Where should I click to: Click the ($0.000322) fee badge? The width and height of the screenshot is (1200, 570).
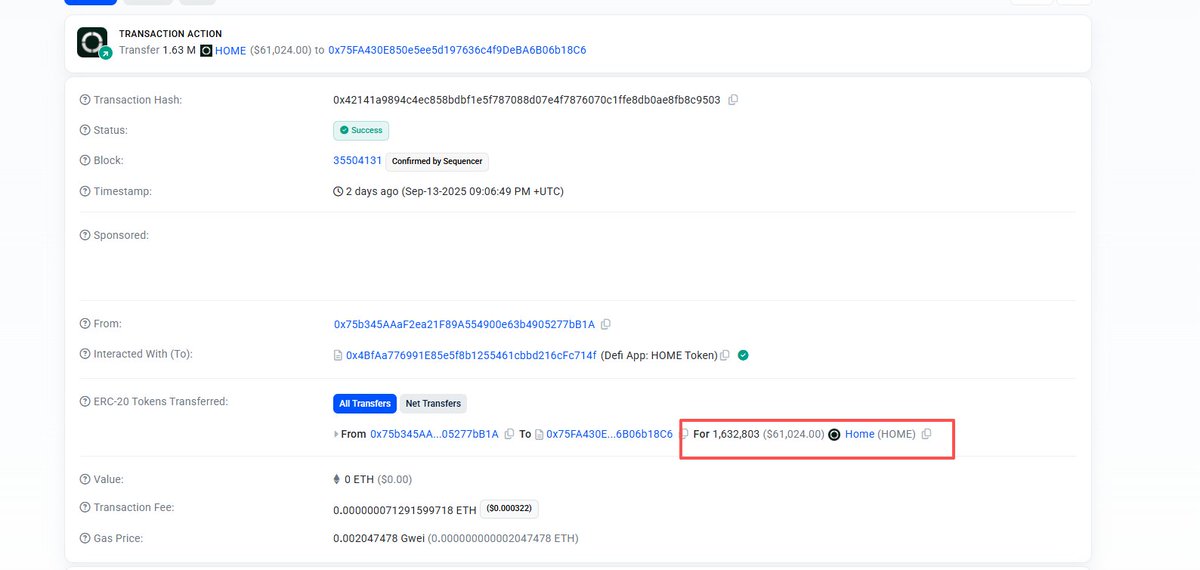pos(510,509)
